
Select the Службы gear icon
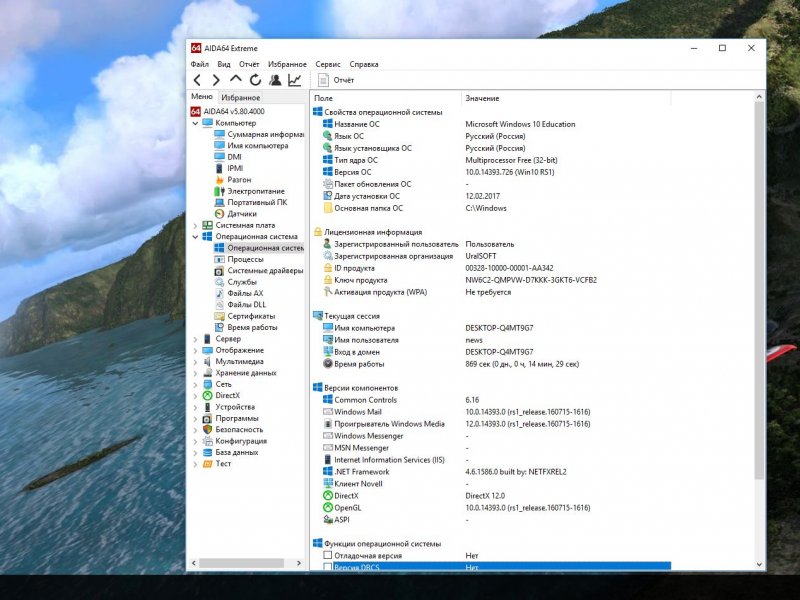coord(219,282)
